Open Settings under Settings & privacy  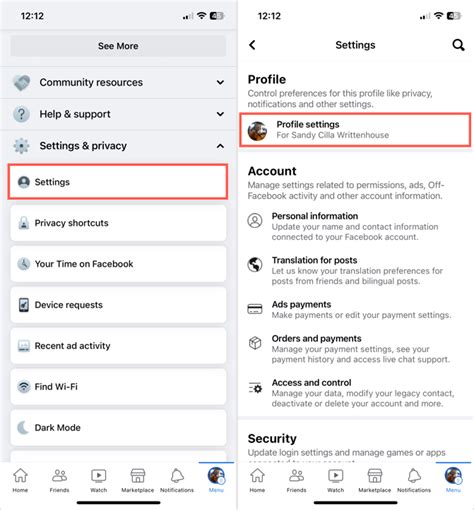tap(118, 182)
